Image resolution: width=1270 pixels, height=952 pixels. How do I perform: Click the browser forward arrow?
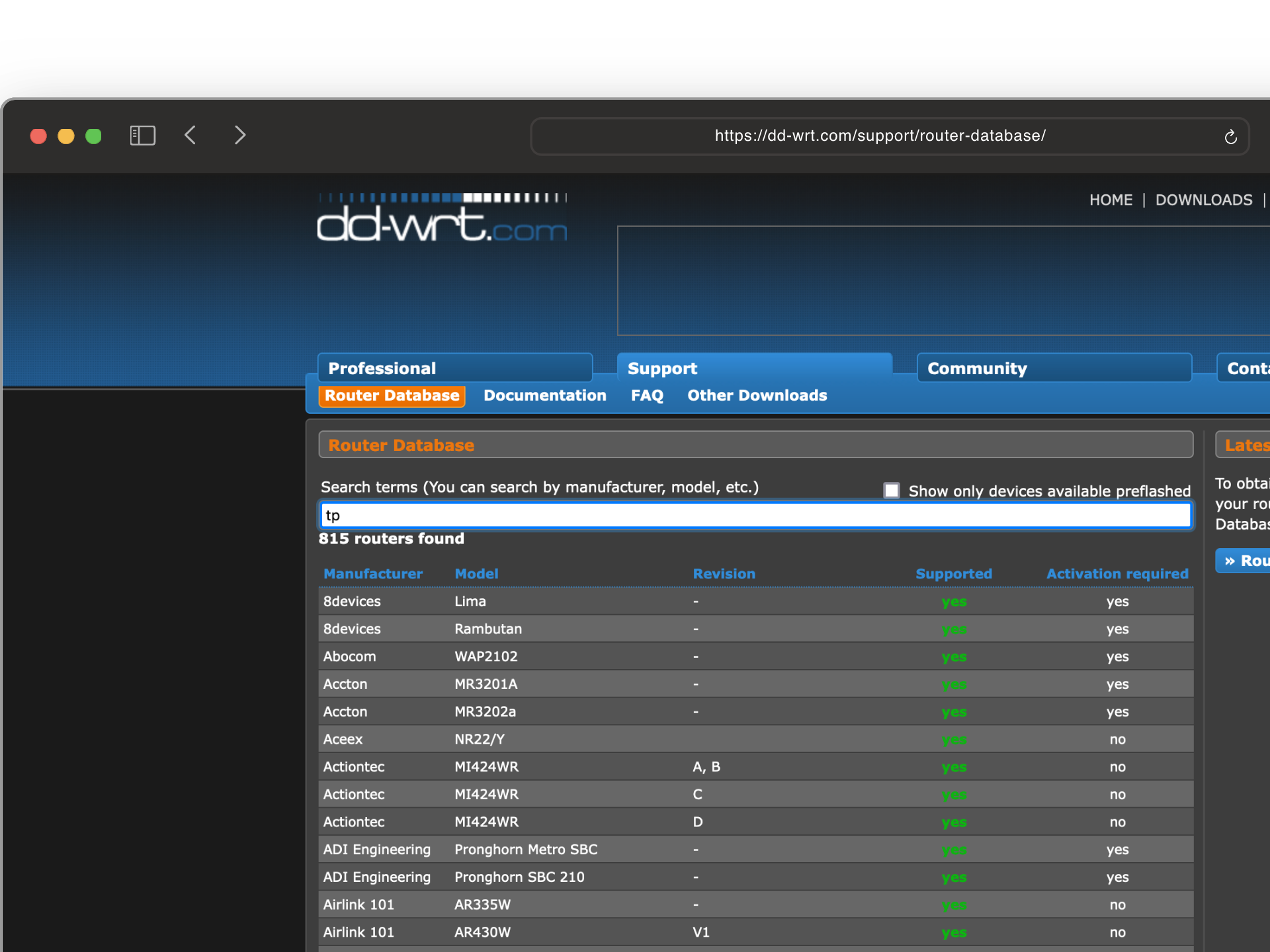pyautogui.click(x=239, y=136)
